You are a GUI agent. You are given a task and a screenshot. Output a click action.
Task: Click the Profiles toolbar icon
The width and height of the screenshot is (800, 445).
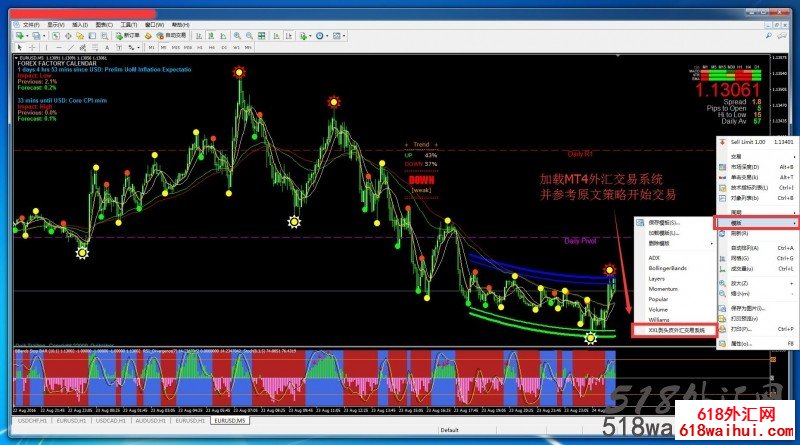pyautogui.click(x=36, y=36)
